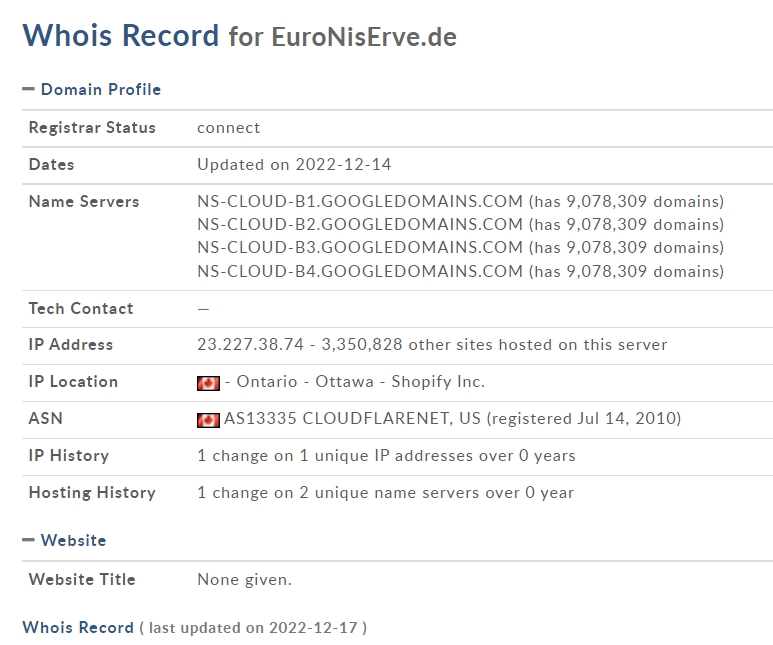
Task: Click the minus icon beside Domain Profile
Action: 29,89
